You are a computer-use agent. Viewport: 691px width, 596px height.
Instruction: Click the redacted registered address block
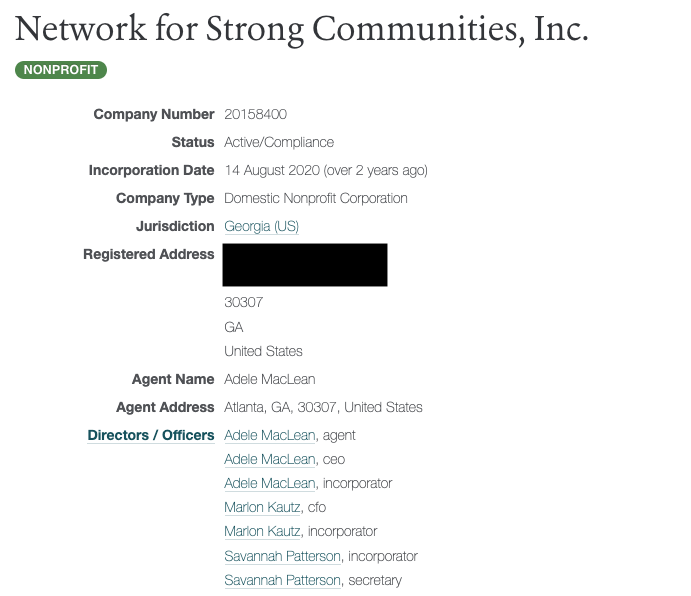click(x=305, y=264)
